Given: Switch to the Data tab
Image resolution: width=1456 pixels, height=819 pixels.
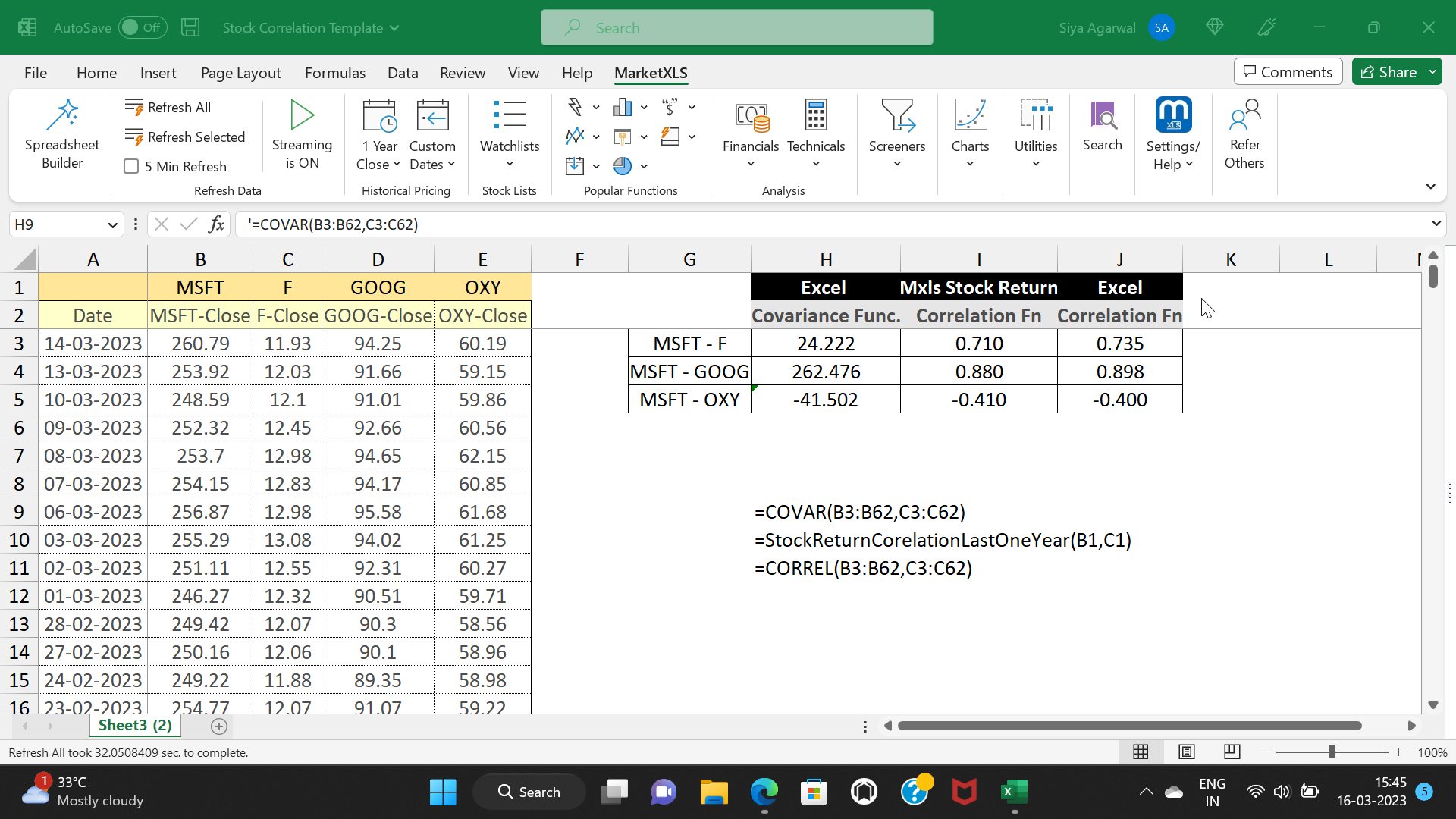Looking at the screenshot, I should (403, 73).
